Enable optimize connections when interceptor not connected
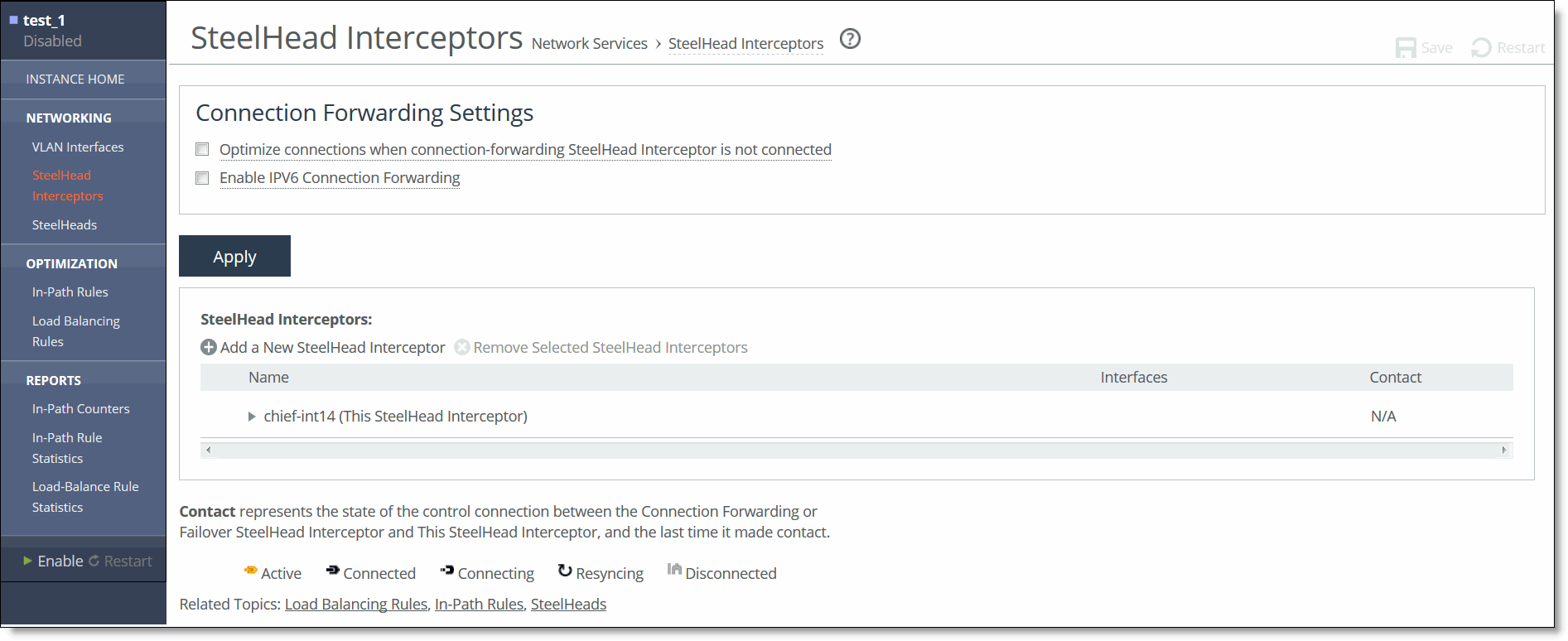 click(x=202, y=149)
